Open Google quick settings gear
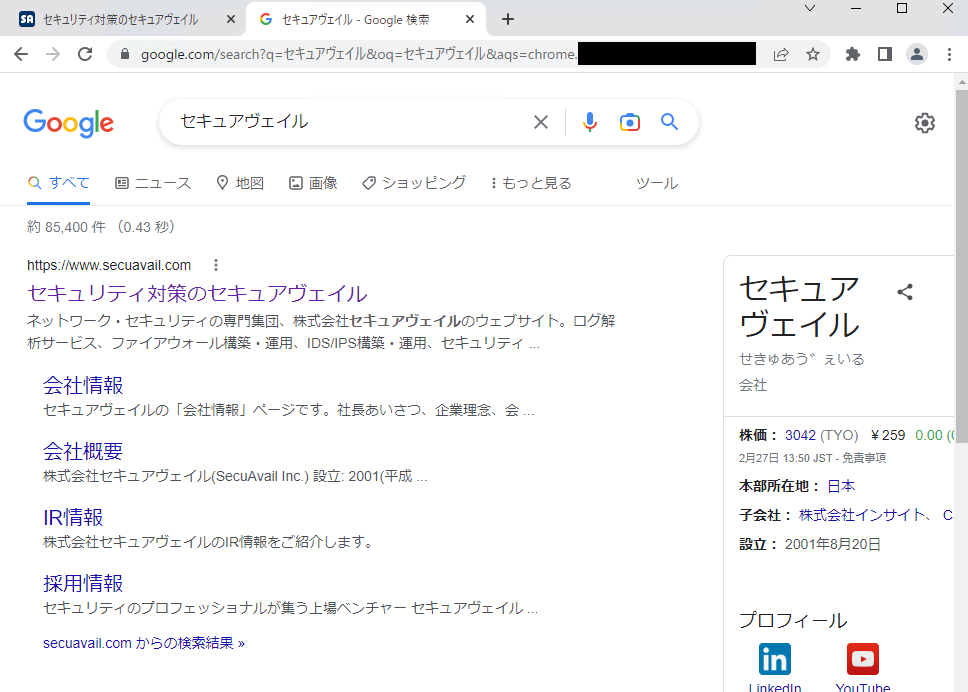968x692 pixels. (925, 123)
